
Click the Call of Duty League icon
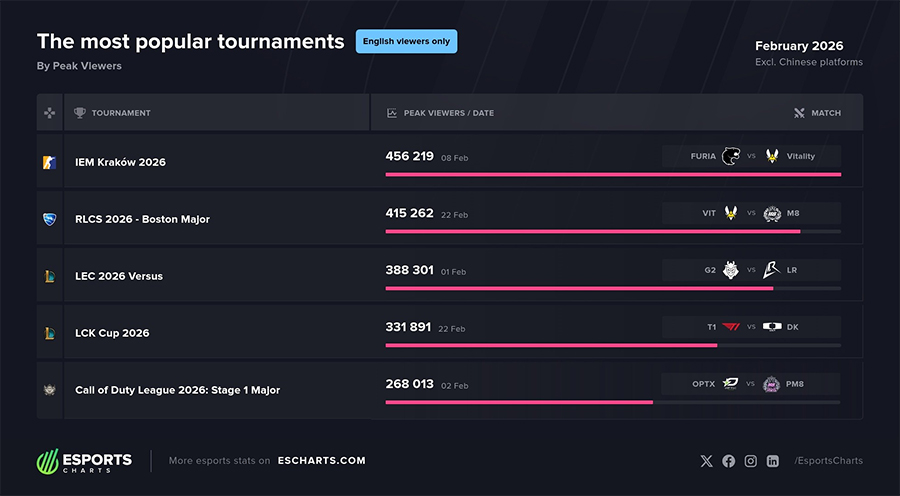coord(50,390)
